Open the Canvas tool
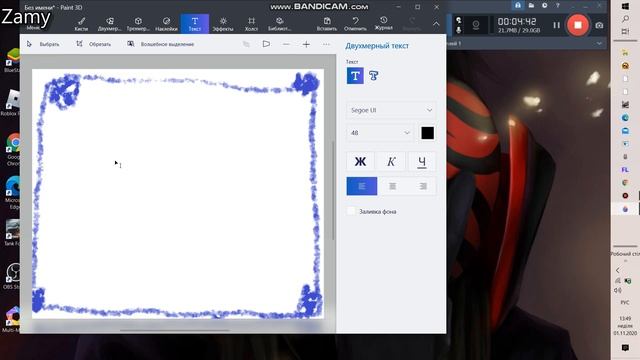The width and height of the screenshot is (640, 360). pos(251,24)
